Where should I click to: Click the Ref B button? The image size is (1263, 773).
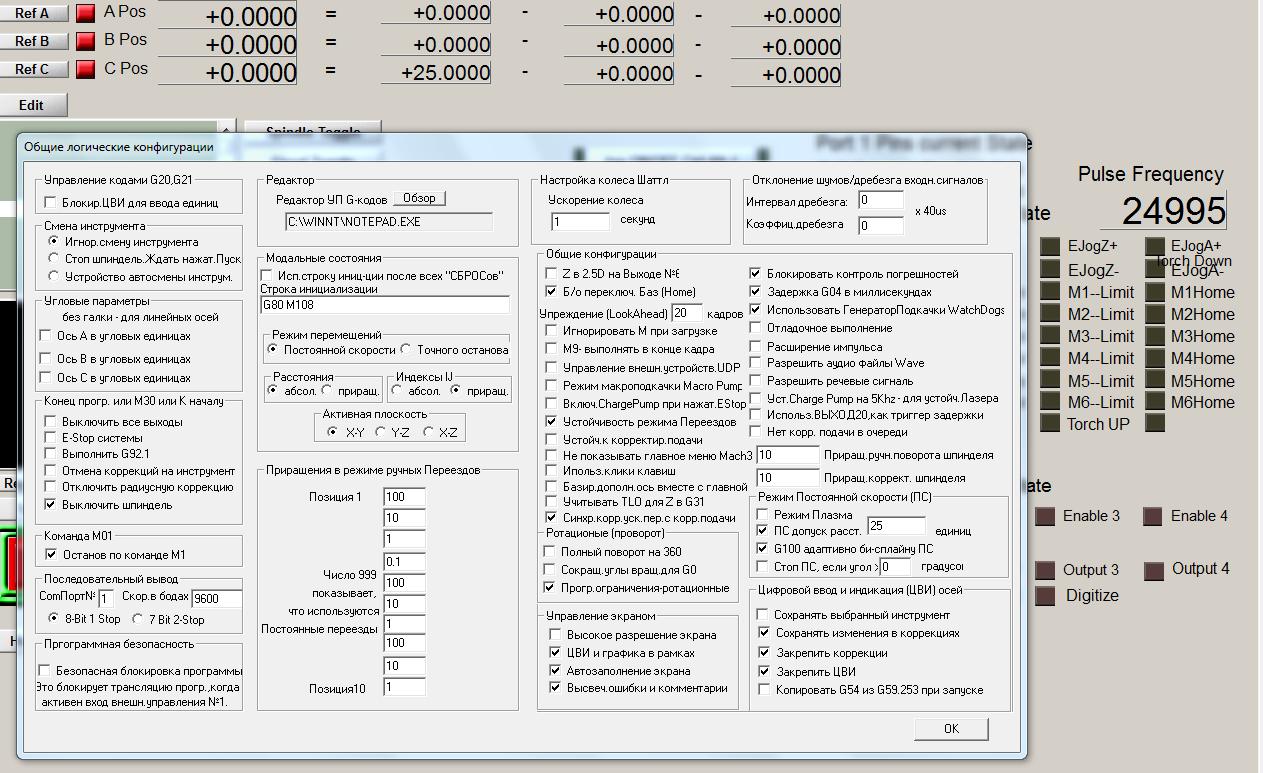pyautogui.click(x=34, y=41)
